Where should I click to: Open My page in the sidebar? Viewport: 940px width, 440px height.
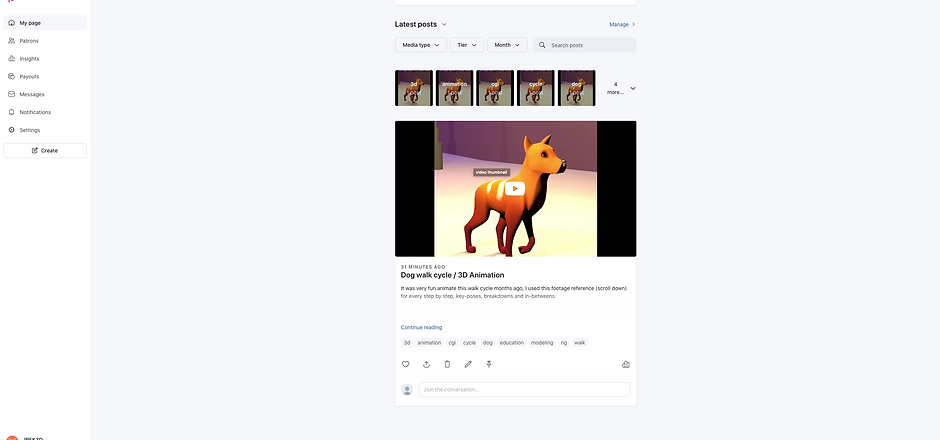[45, 23]
